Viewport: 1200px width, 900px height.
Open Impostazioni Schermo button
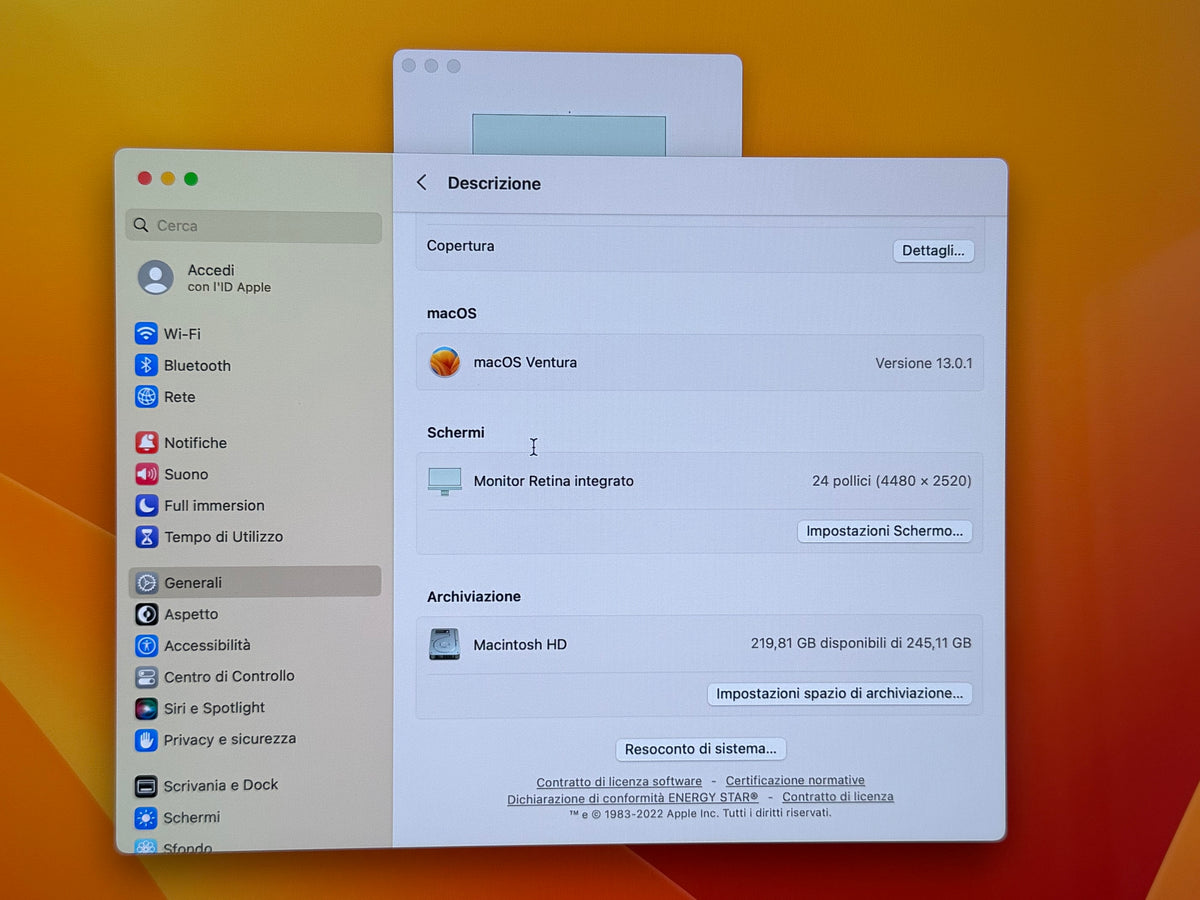point(884,531)
